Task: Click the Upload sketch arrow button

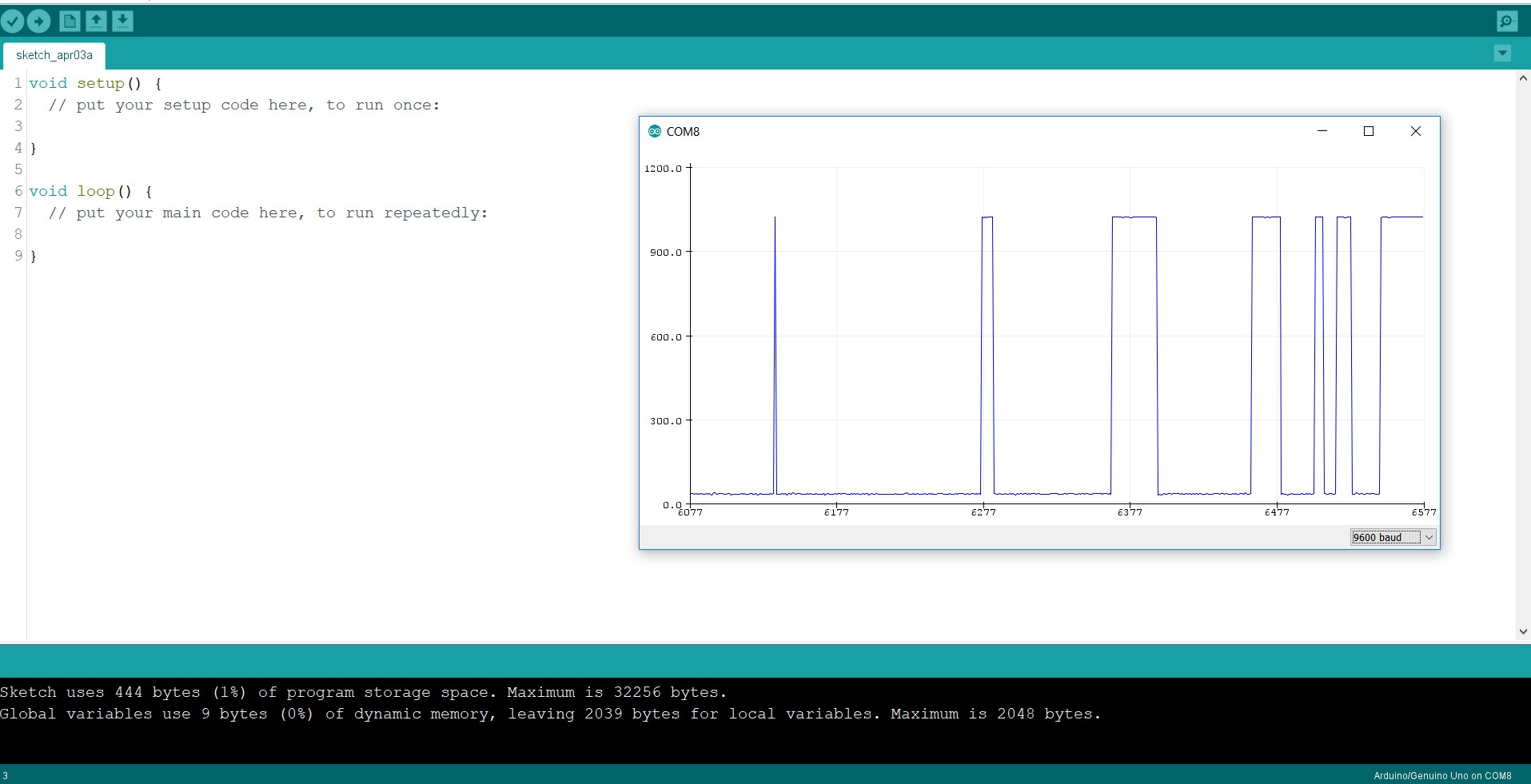Action: [38, 22]
